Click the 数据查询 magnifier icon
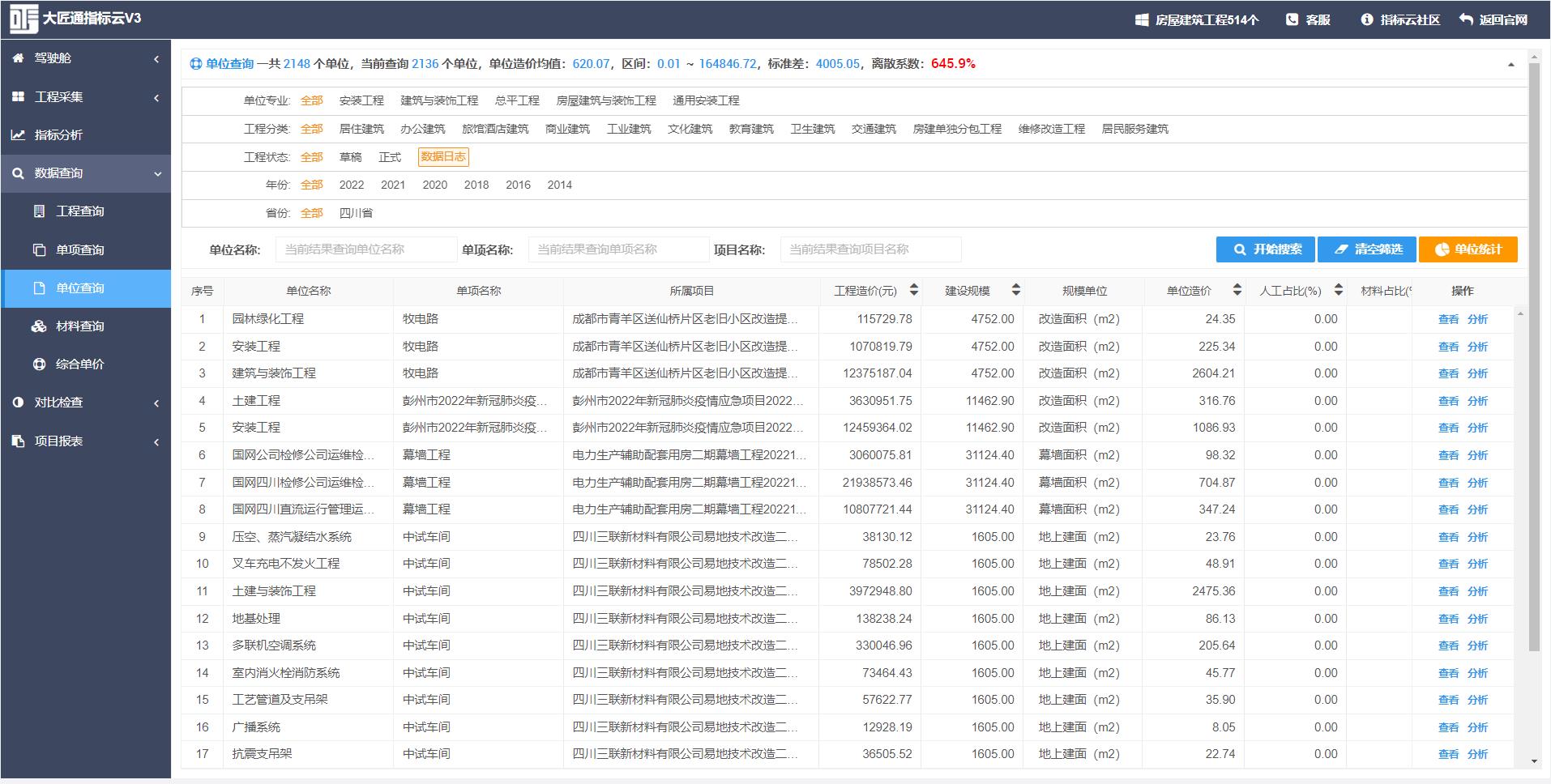The width and height of the screenshot is (1551, 784). (x=18, y=173)
